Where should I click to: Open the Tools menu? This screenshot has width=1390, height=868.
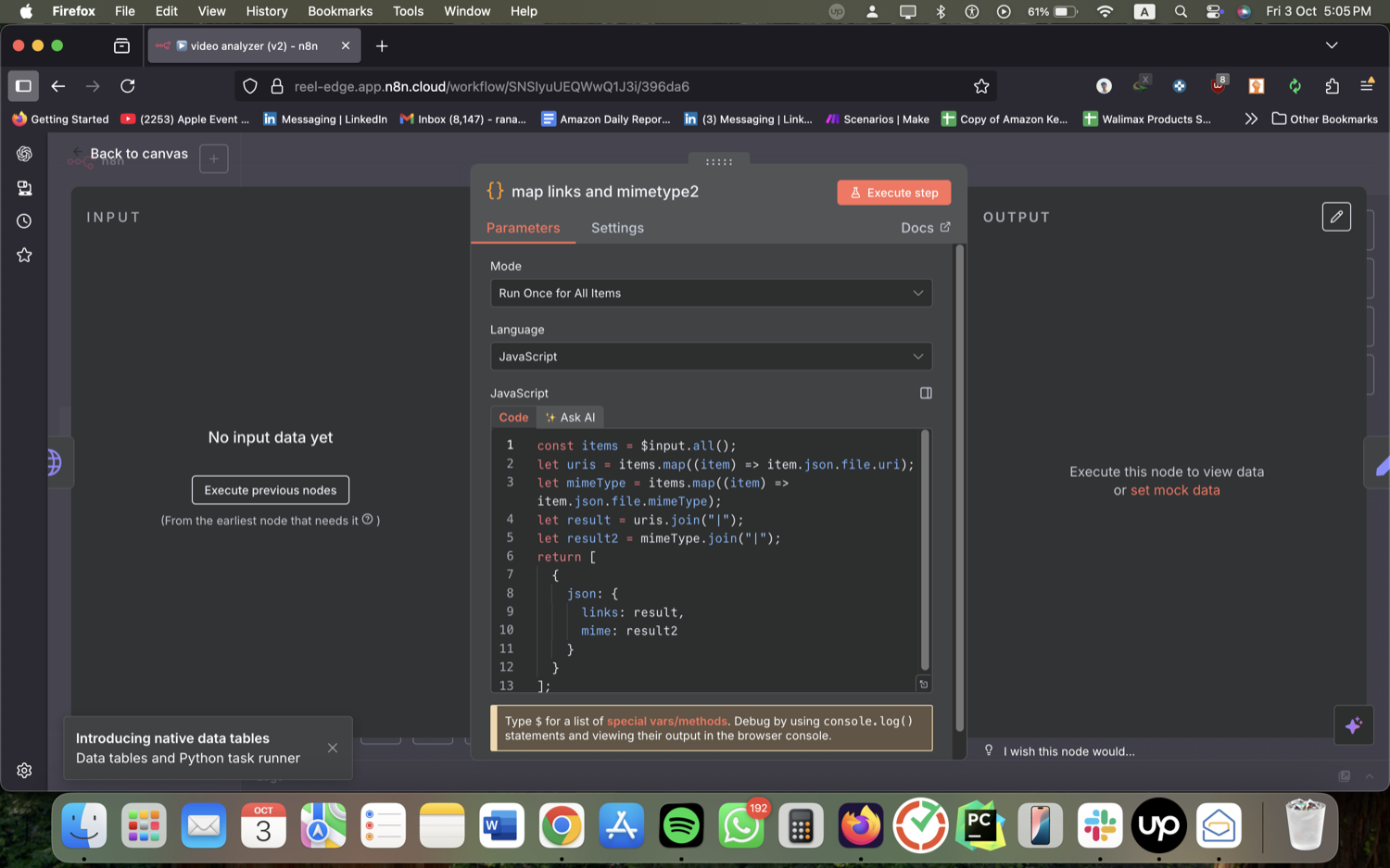pyautogui.click(x=408, y=11)
